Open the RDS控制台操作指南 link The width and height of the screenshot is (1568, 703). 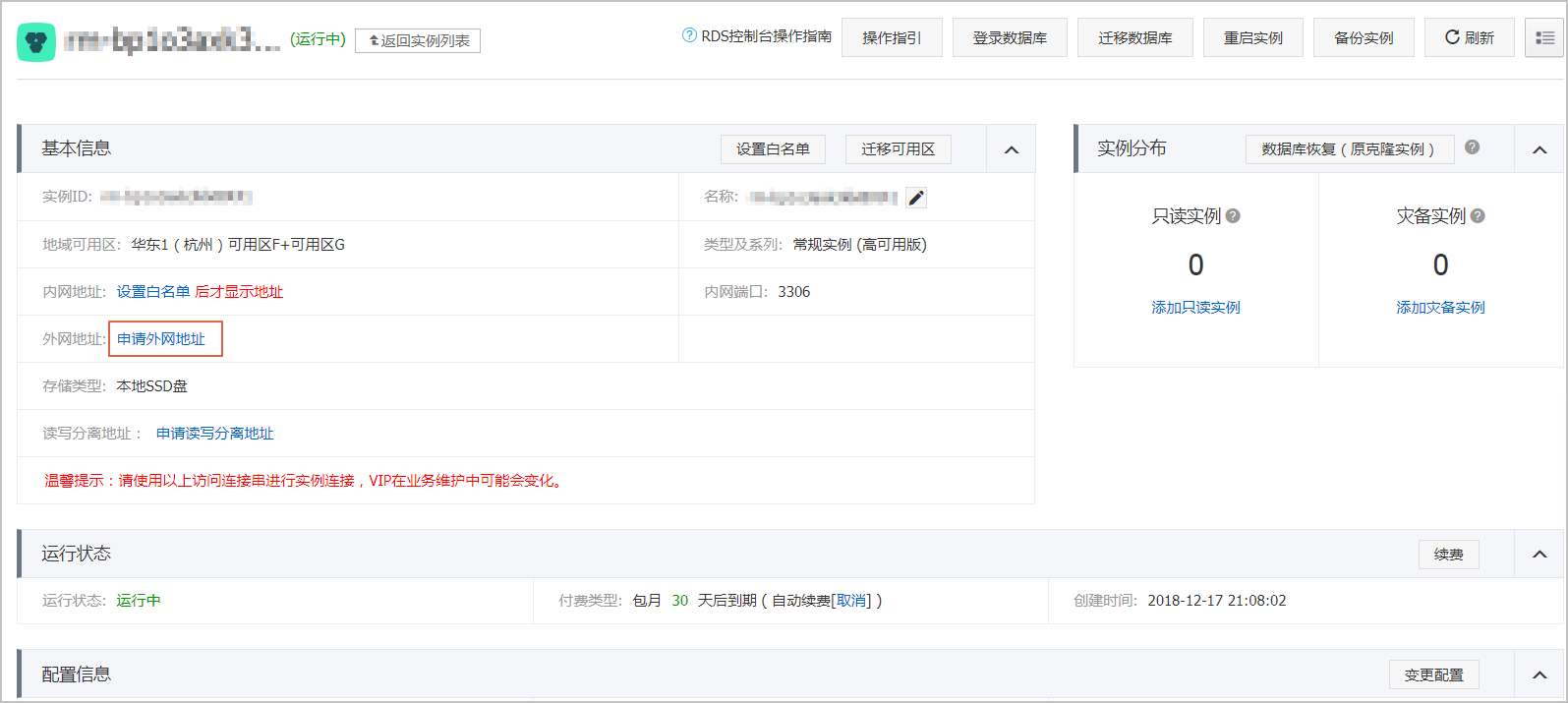pos(766,36)
